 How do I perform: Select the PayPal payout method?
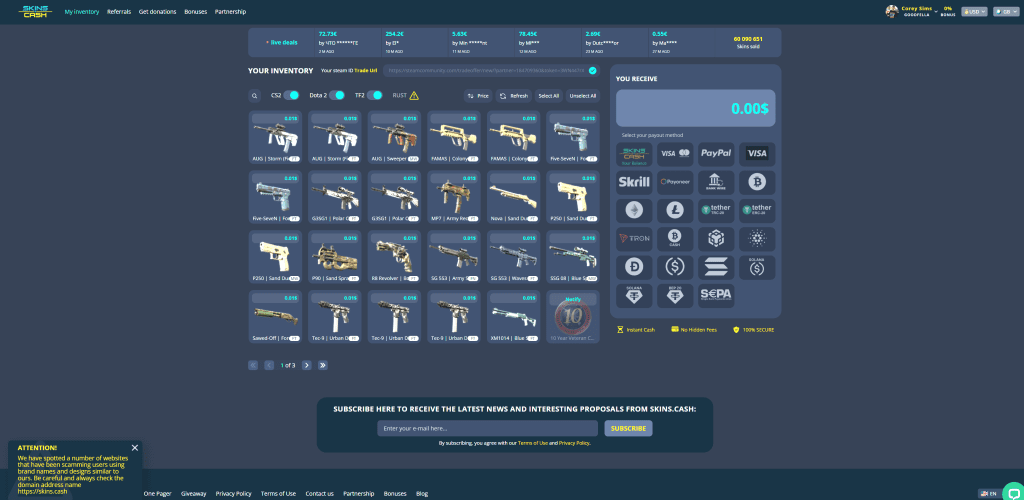pos(716,154)
